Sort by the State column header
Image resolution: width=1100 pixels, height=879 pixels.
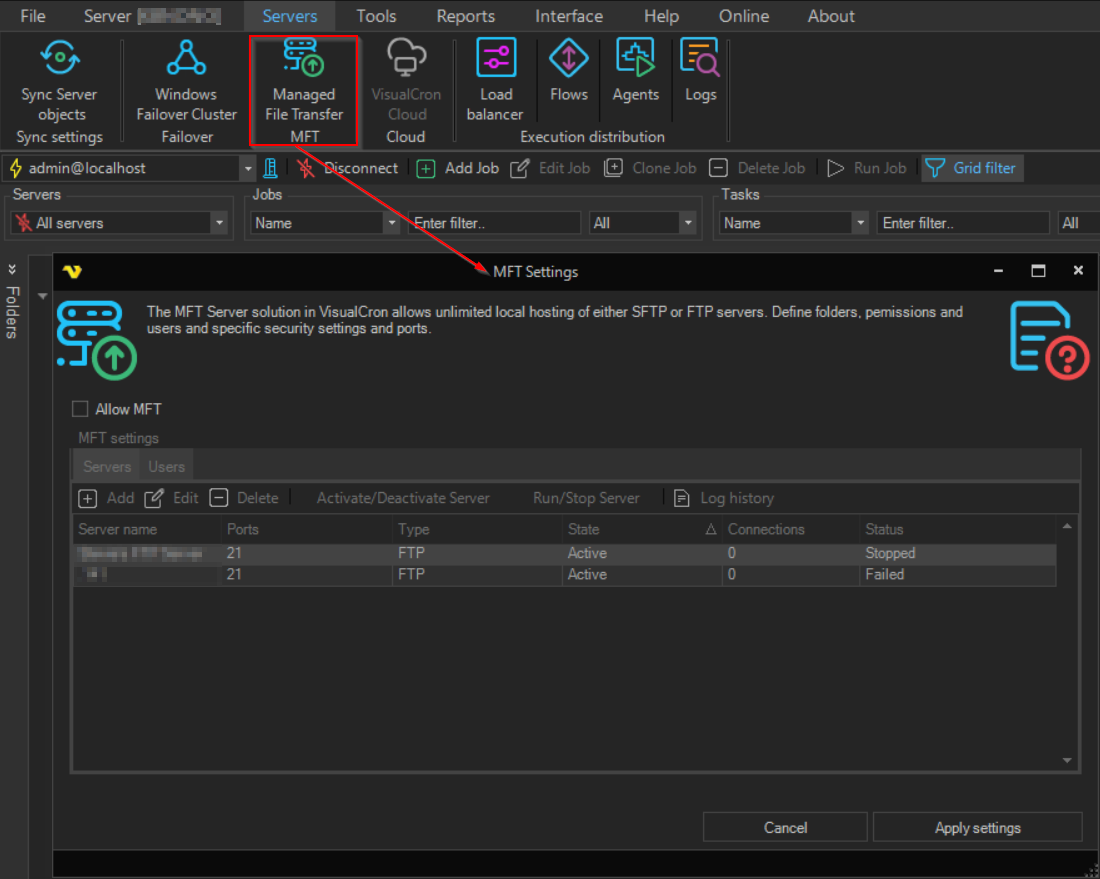[640, 529]
